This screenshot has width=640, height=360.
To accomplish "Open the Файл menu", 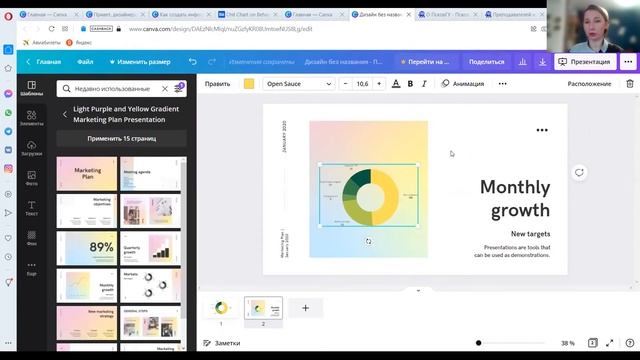I will (85, 62).
